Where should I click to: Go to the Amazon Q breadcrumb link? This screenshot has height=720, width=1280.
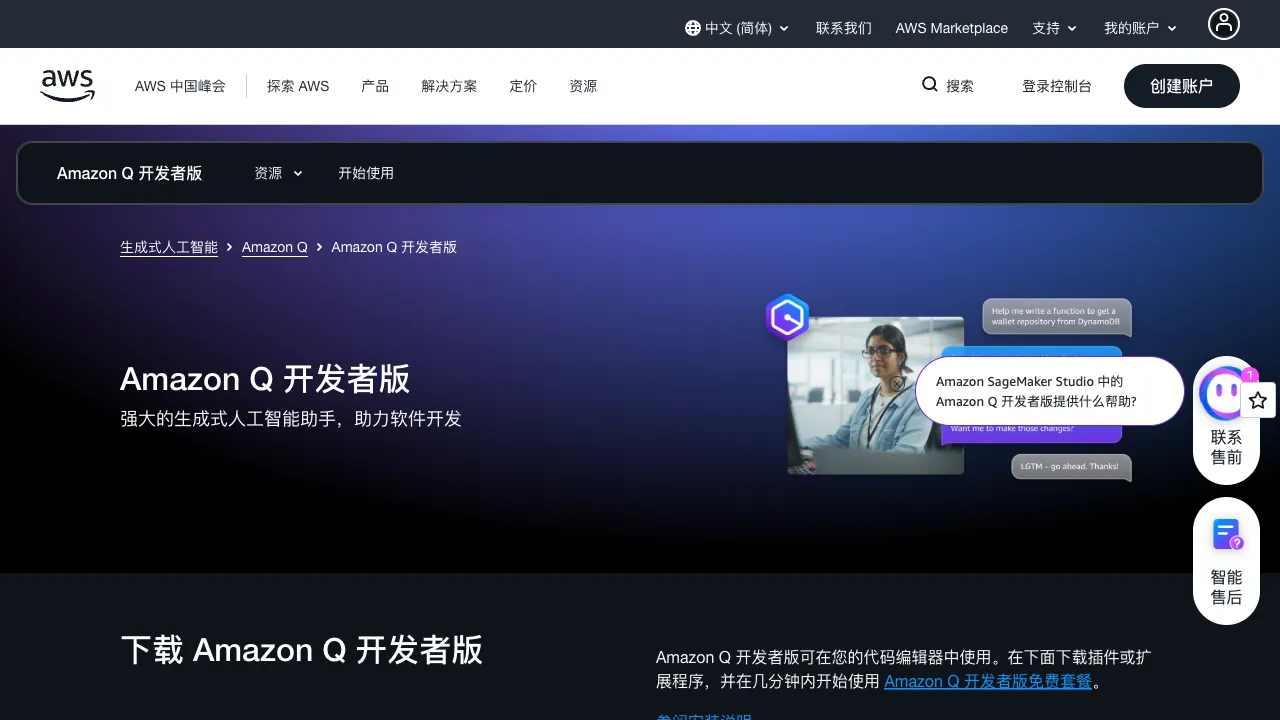tap(275, 247)
